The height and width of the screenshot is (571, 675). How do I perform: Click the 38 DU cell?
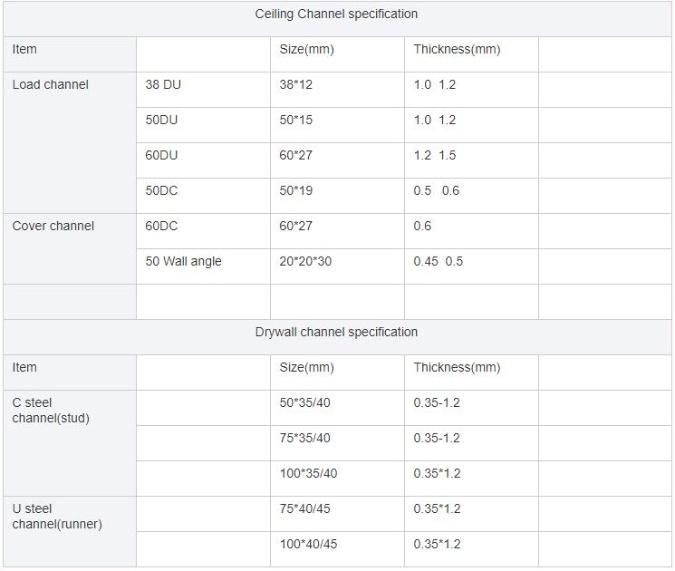coord(164,85)
